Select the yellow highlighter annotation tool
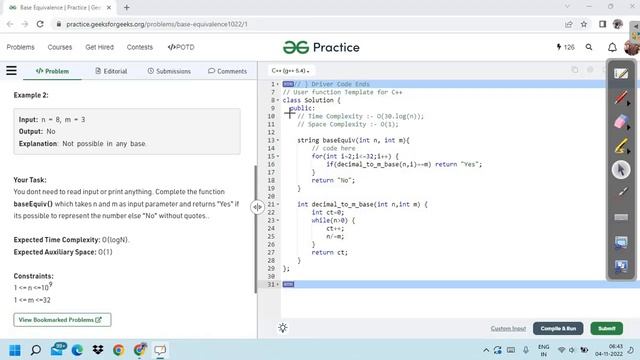Screen dimensions: 640x360 pyautogui.click(x=621, y=146)
